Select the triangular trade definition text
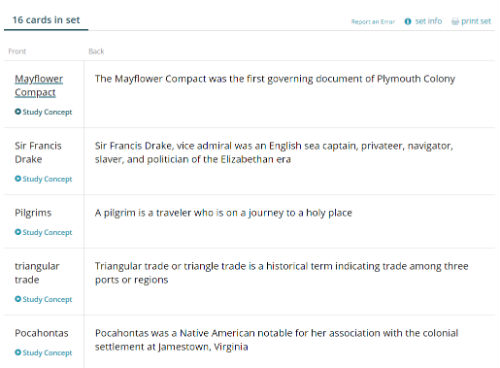The width and height of the screenshot is (500, 368). click(x=282, y=273)
